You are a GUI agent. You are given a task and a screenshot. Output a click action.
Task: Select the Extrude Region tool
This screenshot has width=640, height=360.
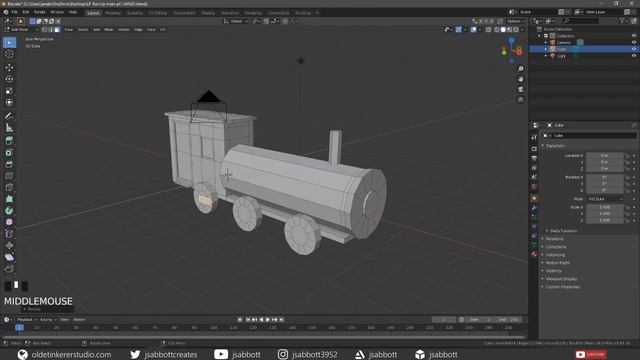(x=9, y=141)
